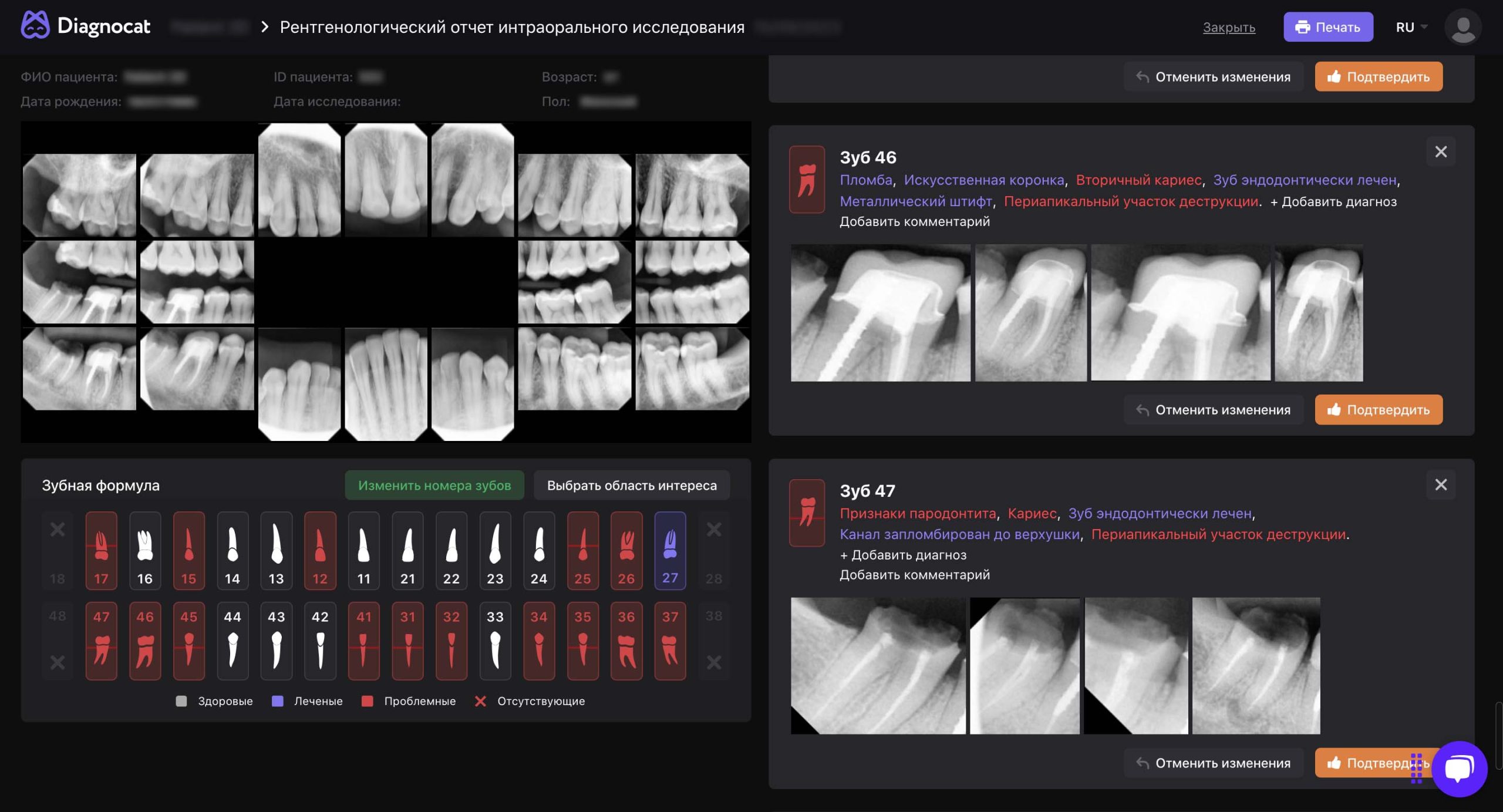Open the chat support bubble
This screenshot has width=1503, height=812.
pos(1459,769)
